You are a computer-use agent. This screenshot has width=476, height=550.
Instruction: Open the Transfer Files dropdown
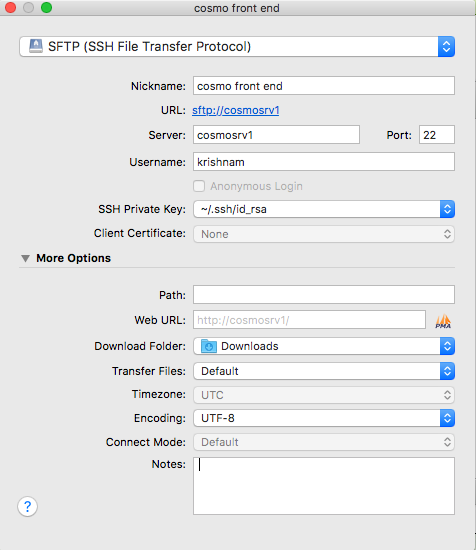pyautogui.click(x=324, y=371)
